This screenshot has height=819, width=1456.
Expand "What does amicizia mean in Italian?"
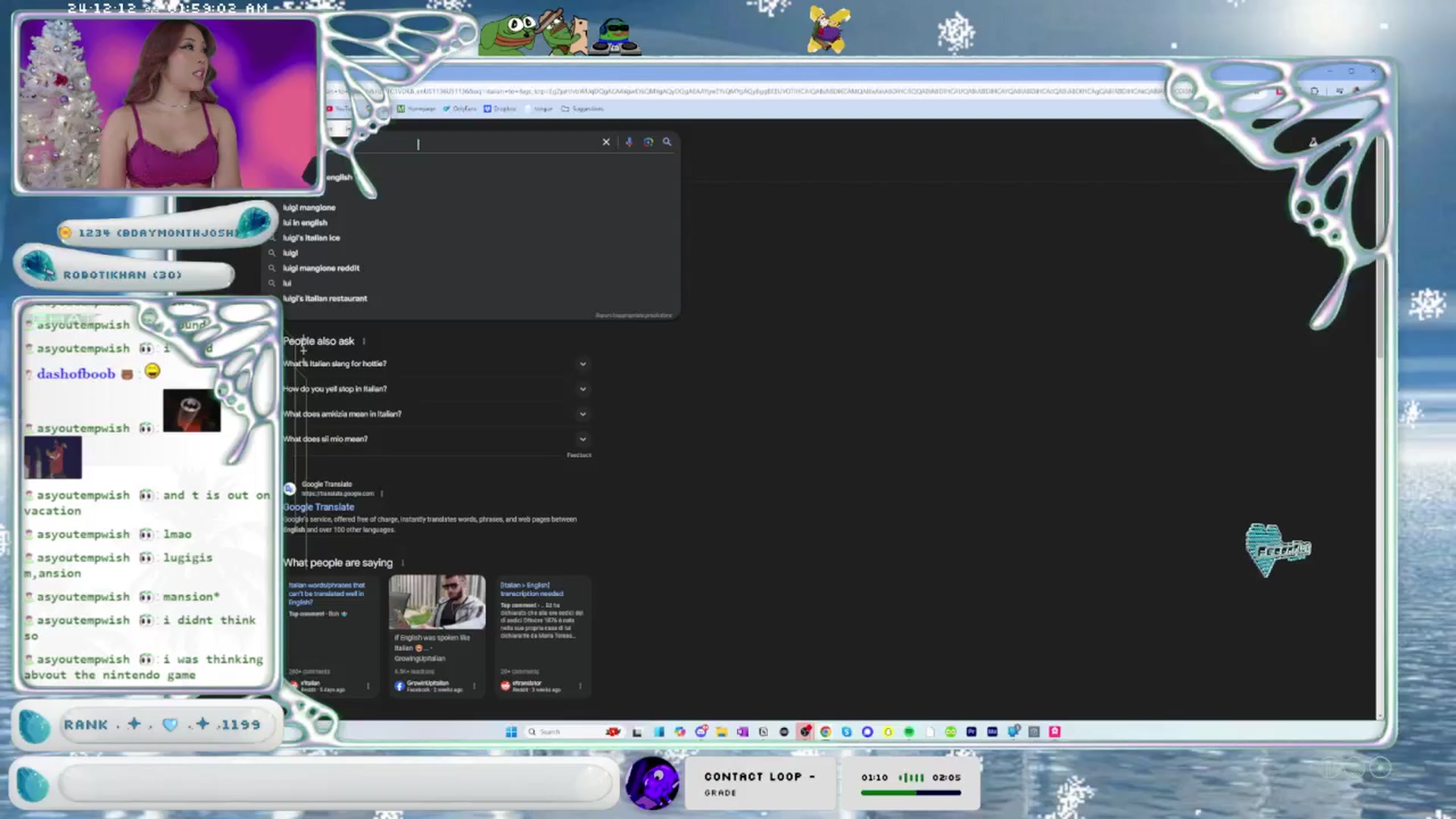point(436,414)
